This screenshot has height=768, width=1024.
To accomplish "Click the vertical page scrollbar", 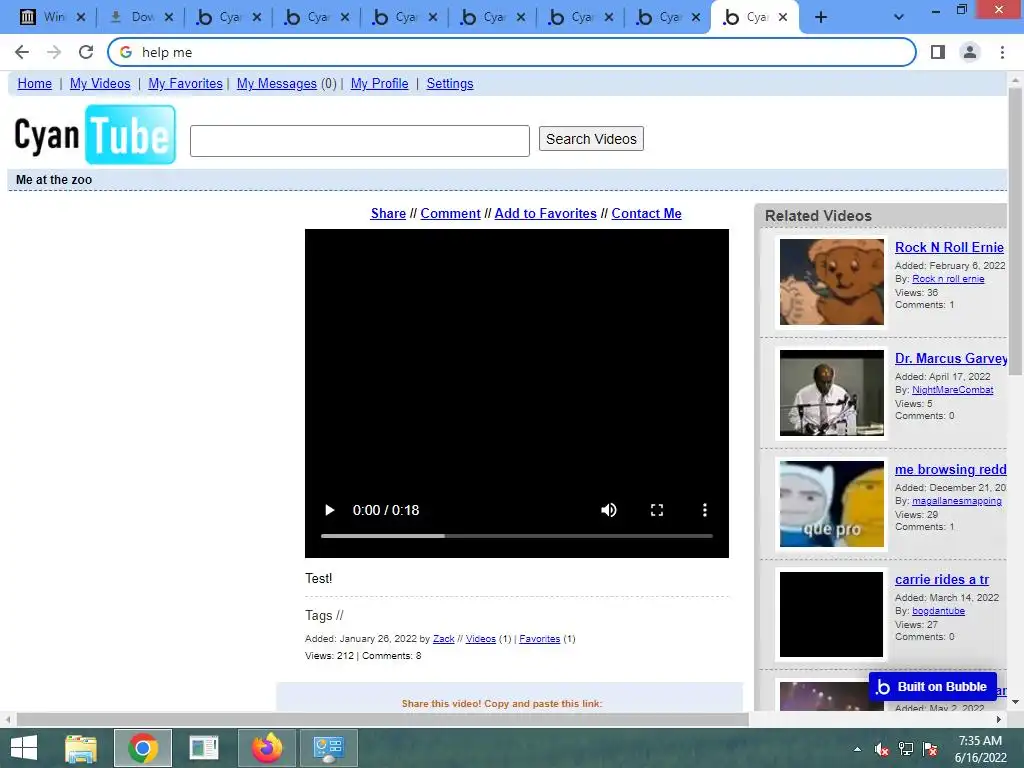I will pyautogui.click(x=1016, y=229).
